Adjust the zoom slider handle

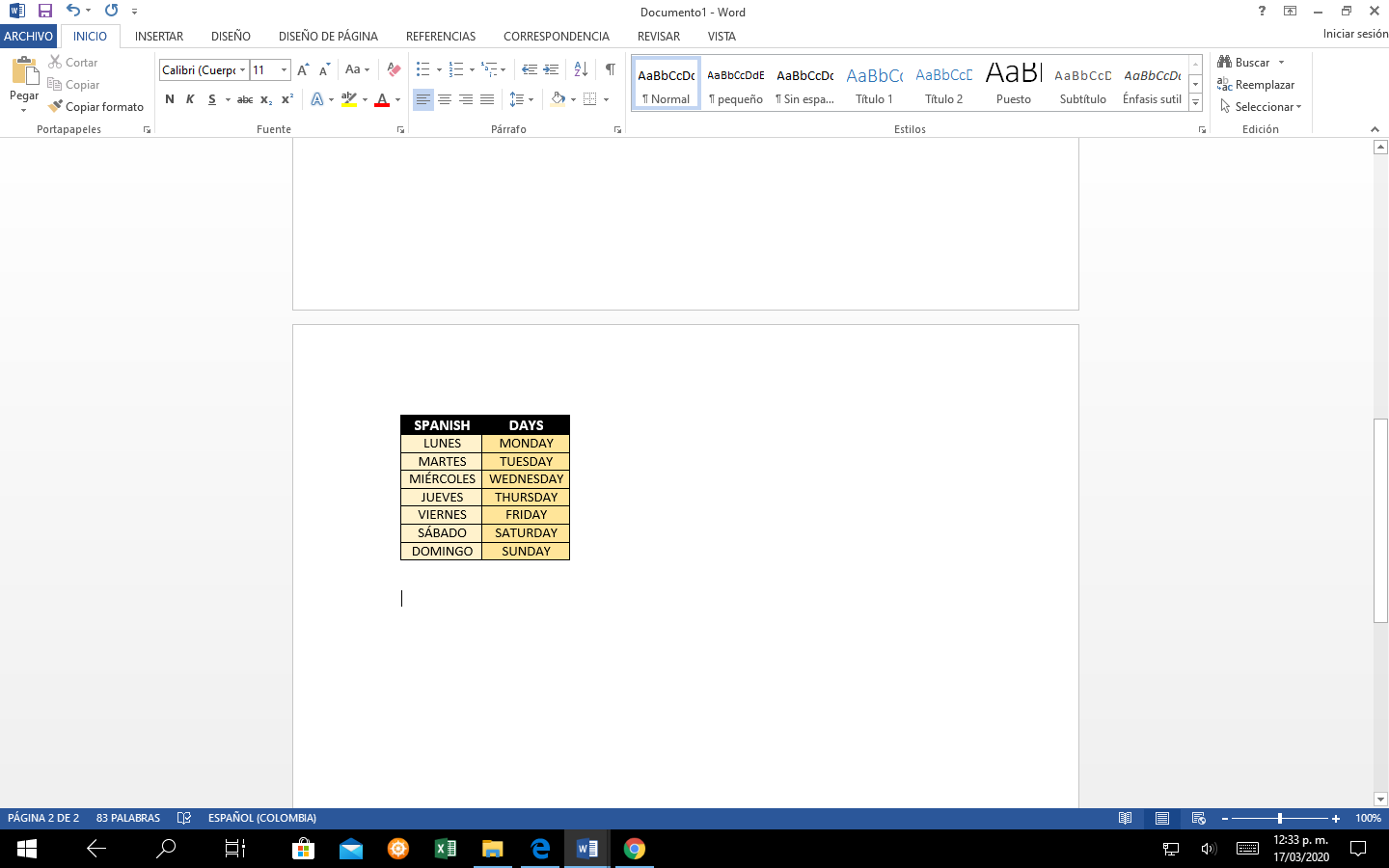(x=1280, y=818)
